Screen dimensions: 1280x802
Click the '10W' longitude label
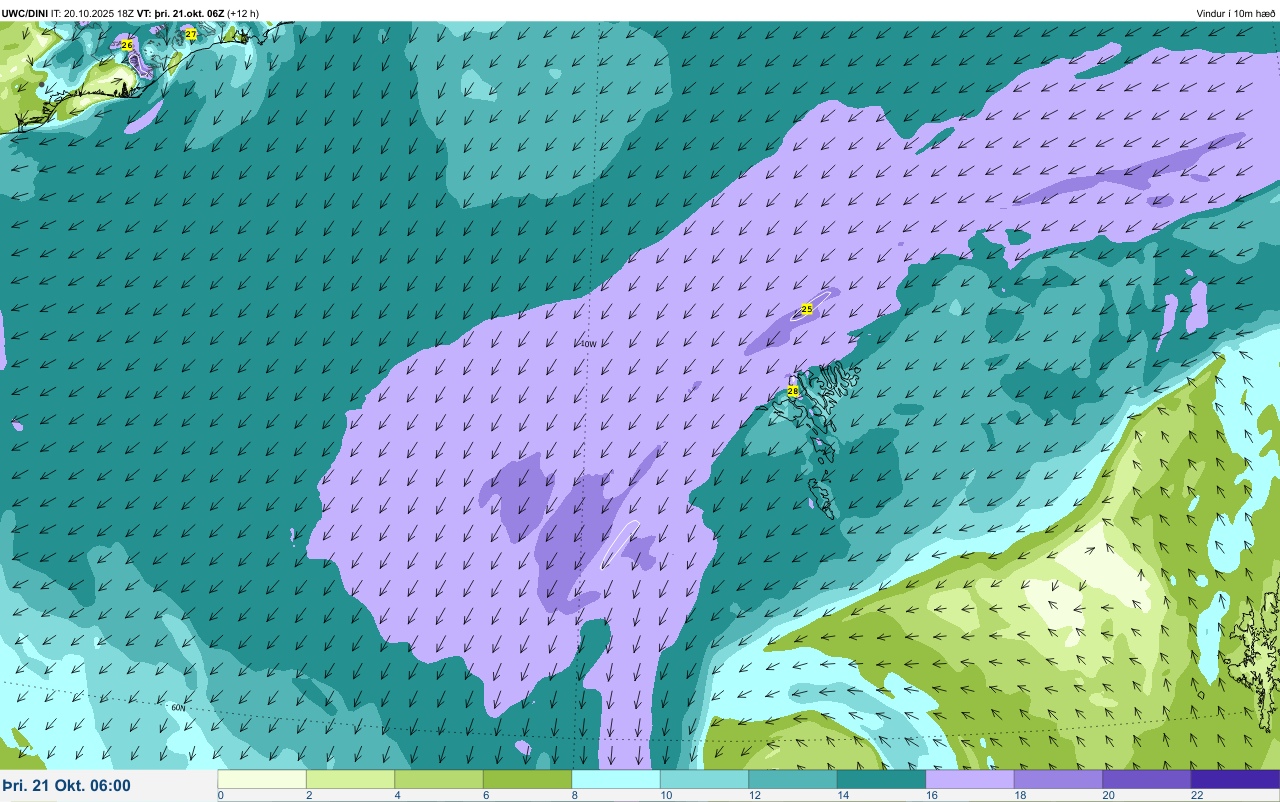click(589, 344)
